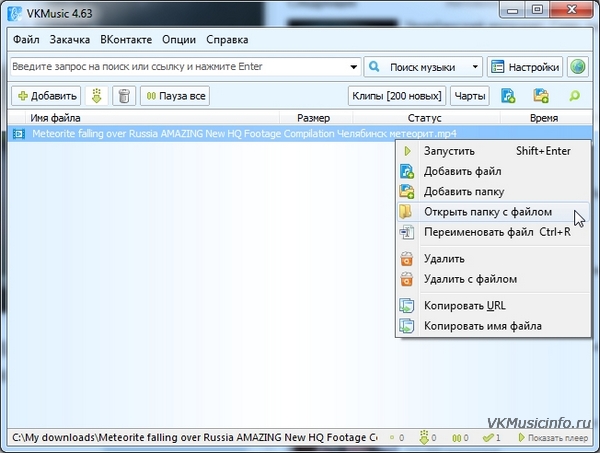This screenshot has height=453, width=600.
Task: Click the file path text in status bar
Action: click(x=194, y=437)
